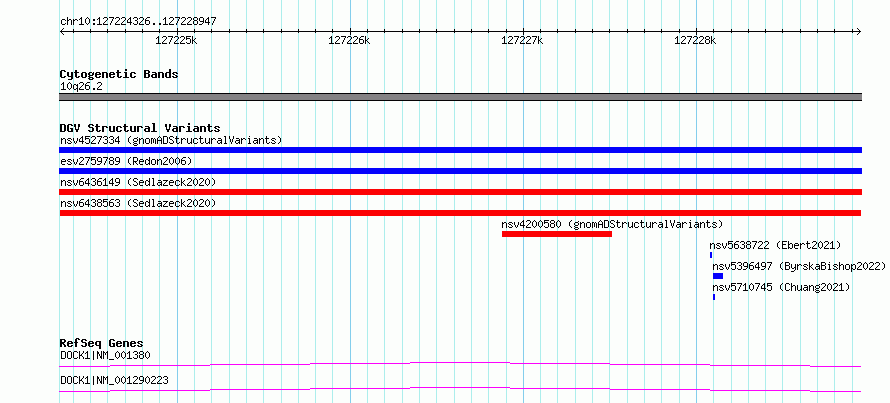Click the 127225k ruler tick label

click(176, 40)
